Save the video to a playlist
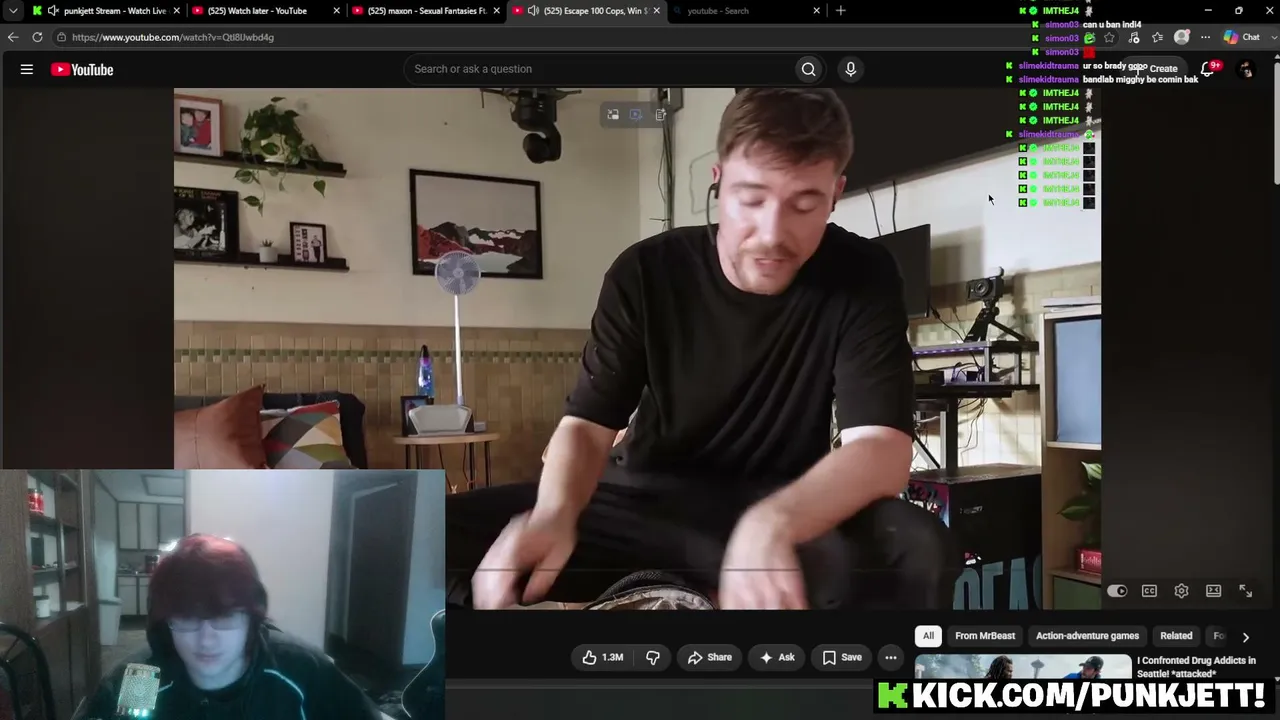This screenshot has width=1280, height=720. pyautogui.click(x=842, y=657)
